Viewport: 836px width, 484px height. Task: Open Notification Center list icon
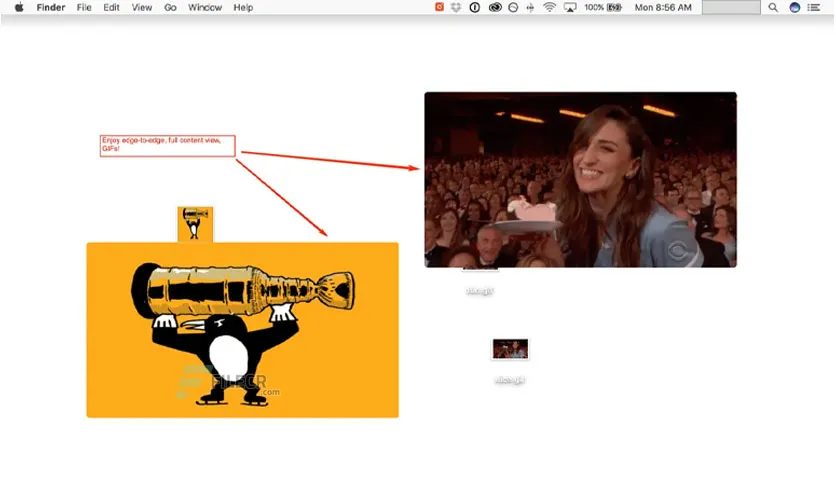[814, 7]
